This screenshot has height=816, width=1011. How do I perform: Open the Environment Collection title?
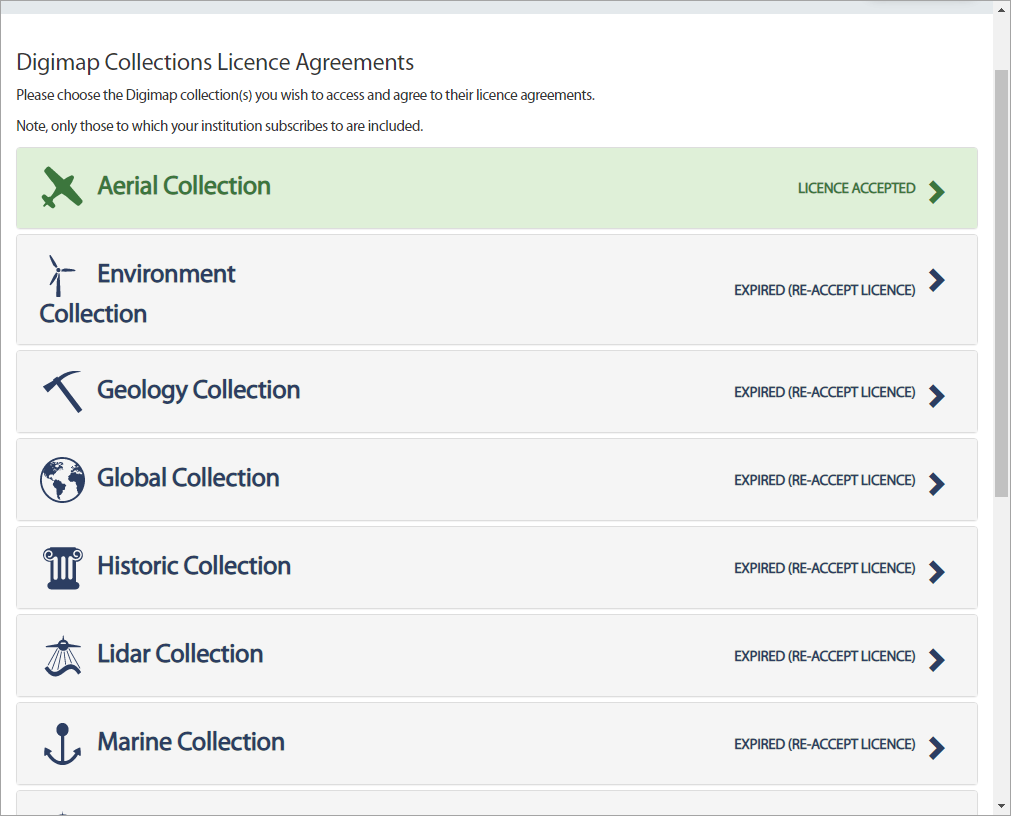tap(137, 294)
